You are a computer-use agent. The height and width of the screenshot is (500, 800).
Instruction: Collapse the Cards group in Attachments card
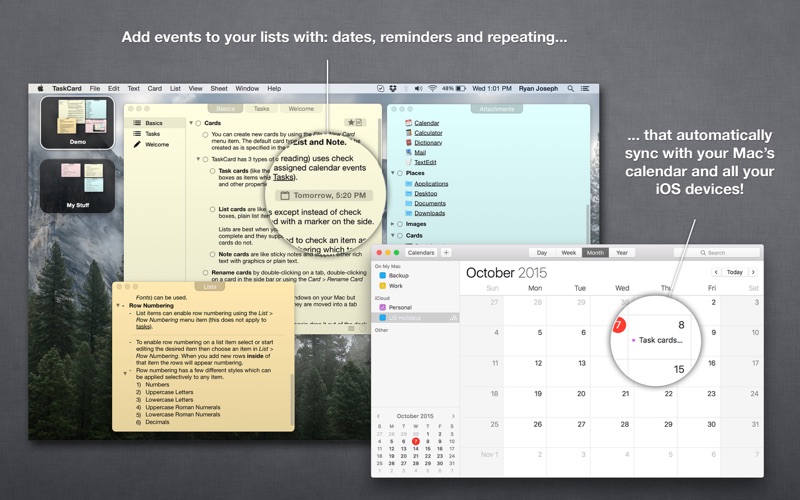[393, 235]
